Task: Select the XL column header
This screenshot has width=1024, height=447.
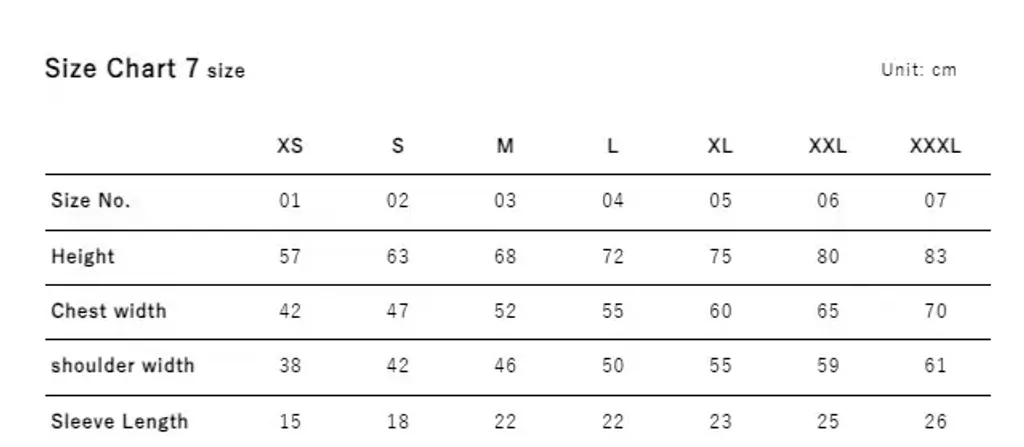Action: (x=720, y=146)
